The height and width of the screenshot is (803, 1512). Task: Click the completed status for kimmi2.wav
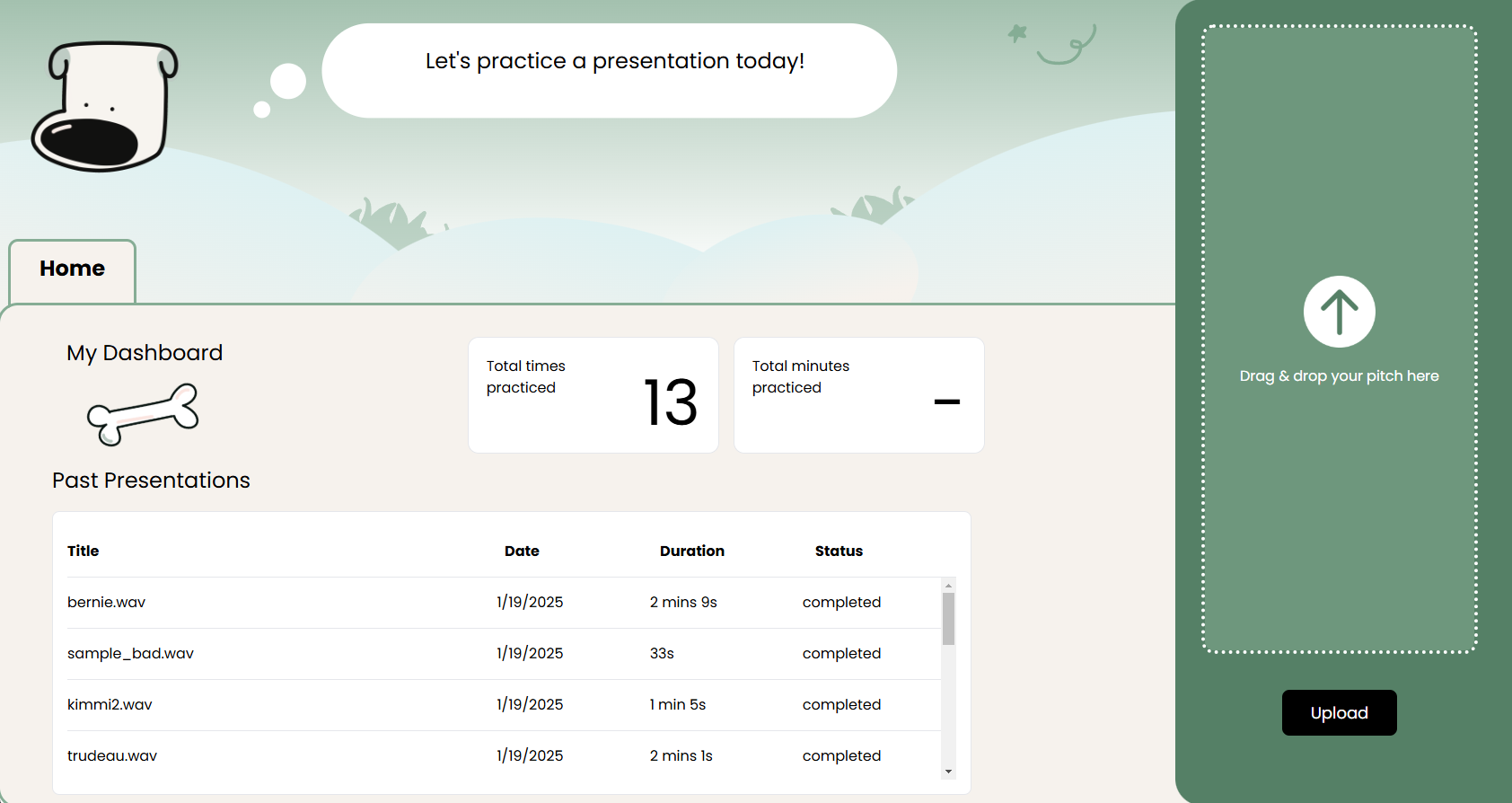841,704
